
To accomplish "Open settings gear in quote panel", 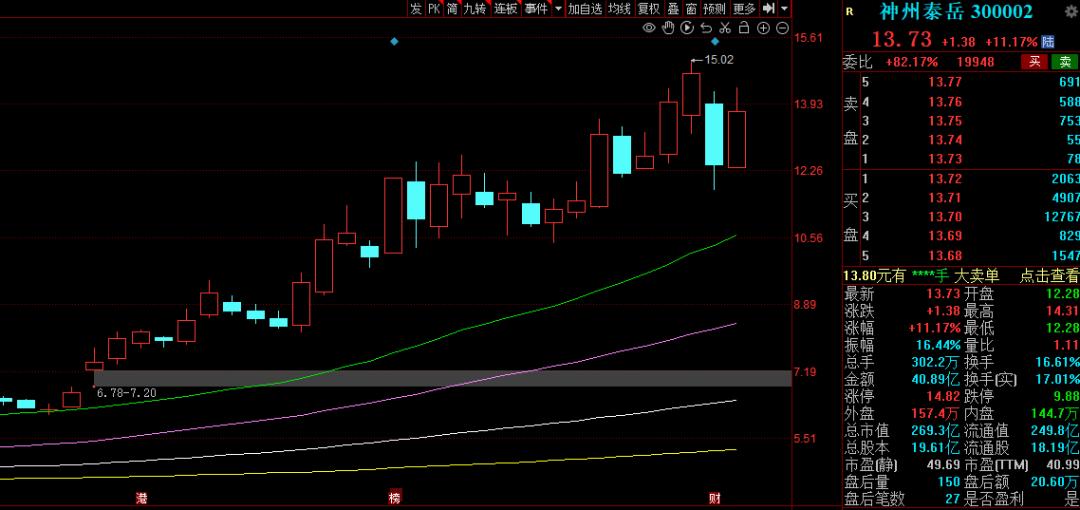I will 1072,11.
